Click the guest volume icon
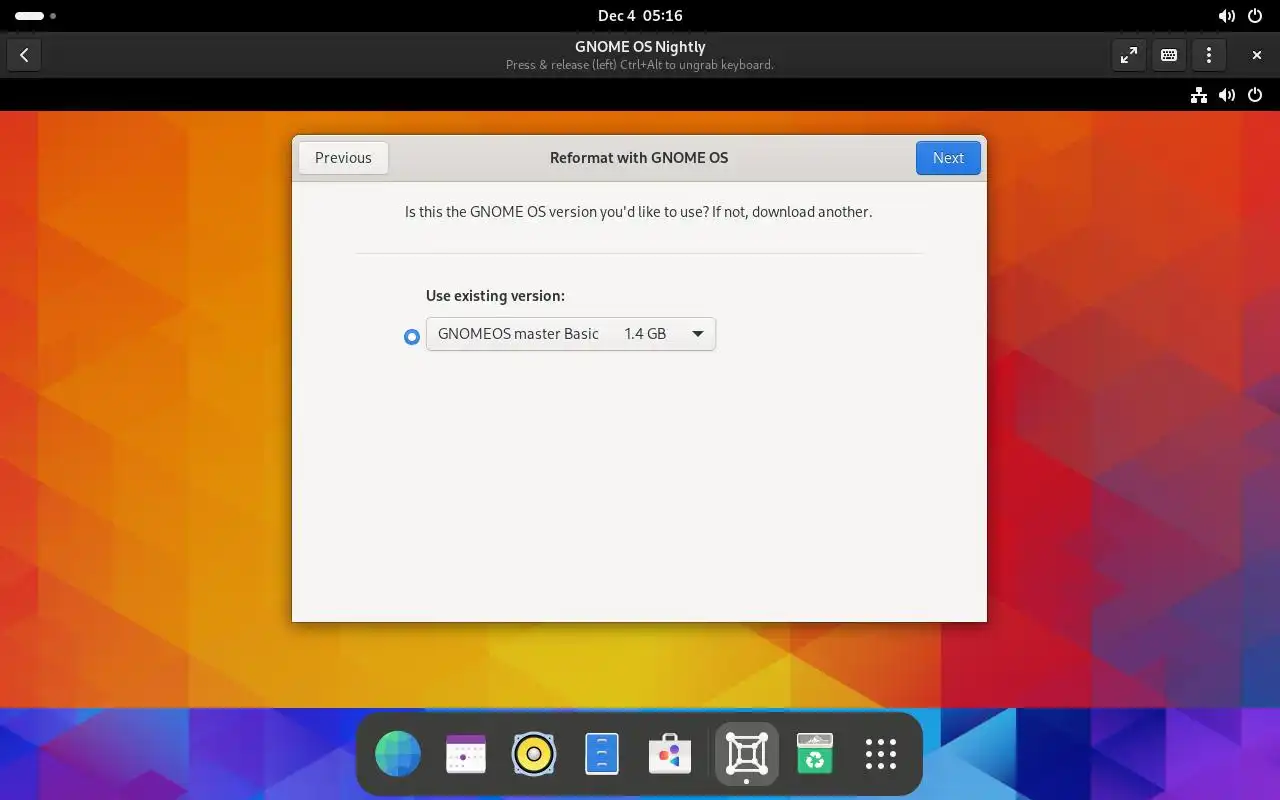Screen dimensions: 1280x800 click(1227, 95)
